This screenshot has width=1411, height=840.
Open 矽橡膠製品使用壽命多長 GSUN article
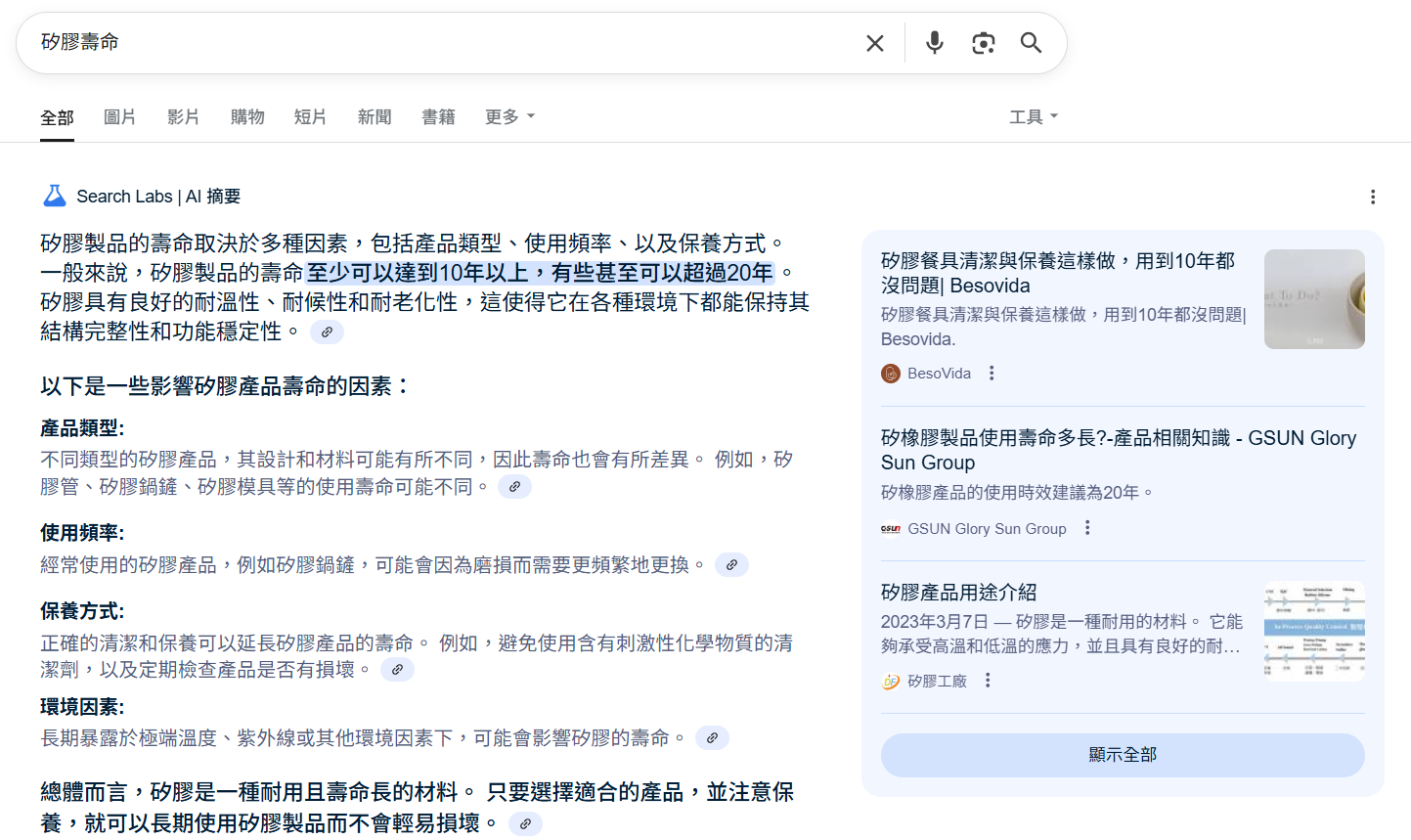tap(1119, 450)
